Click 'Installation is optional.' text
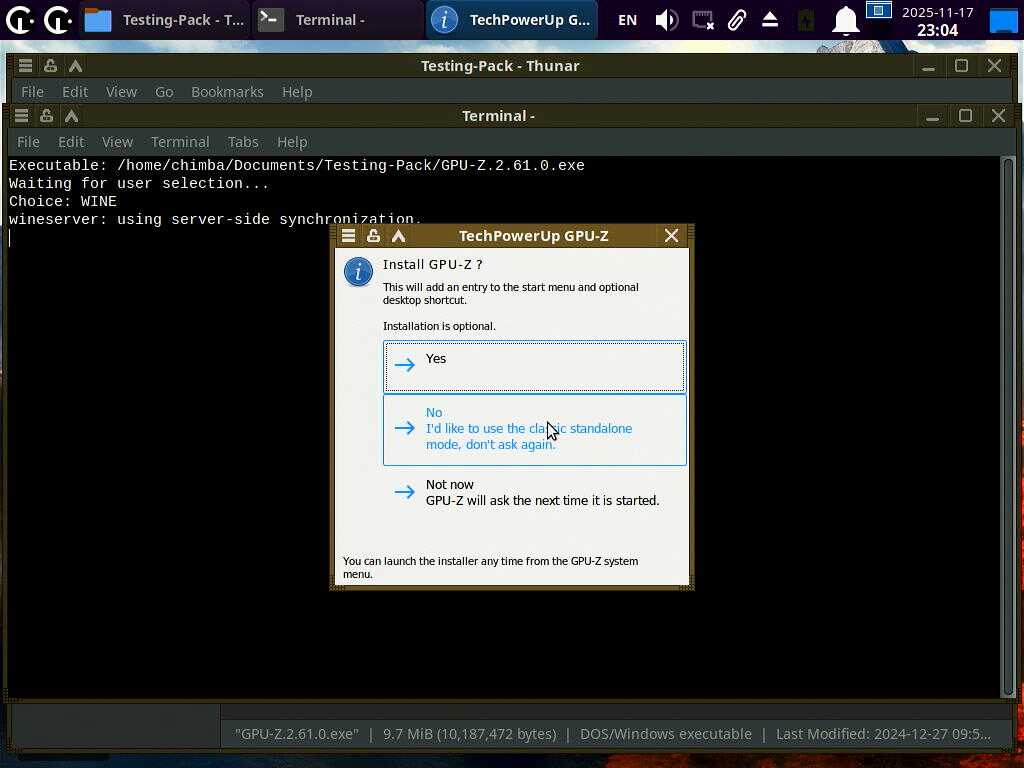The width and height of the screenshot is (1024, 768). [439, 326]
